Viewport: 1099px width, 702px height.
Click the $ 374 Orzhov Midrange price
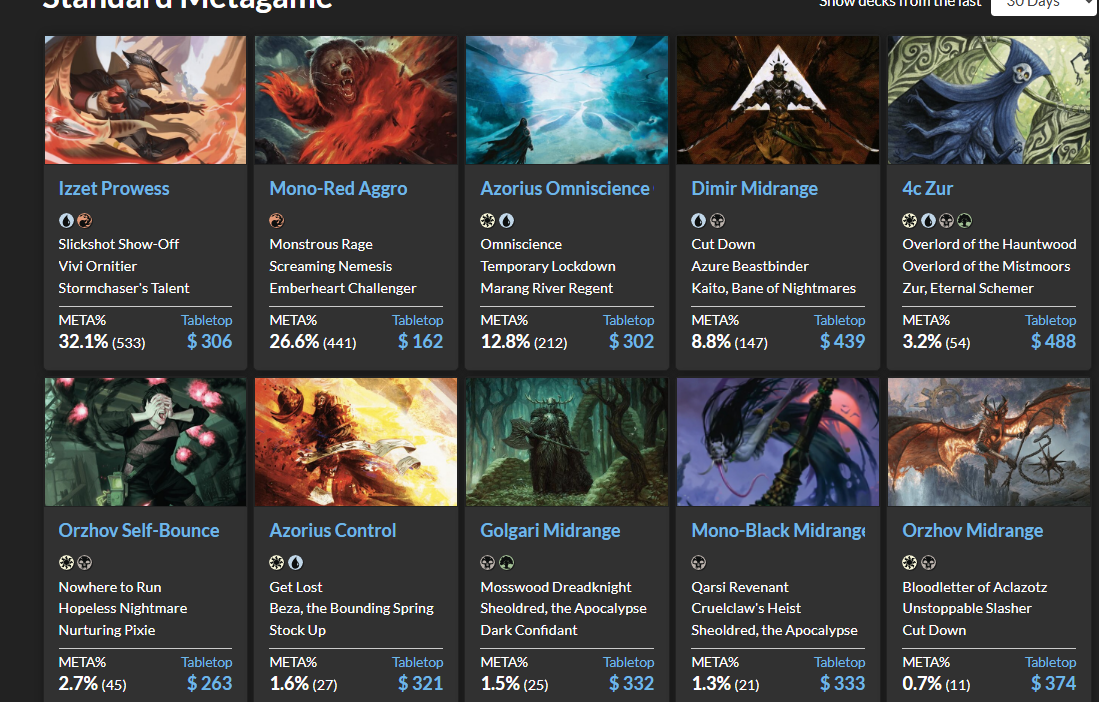pyautogui.click(x=1053, y=683)
